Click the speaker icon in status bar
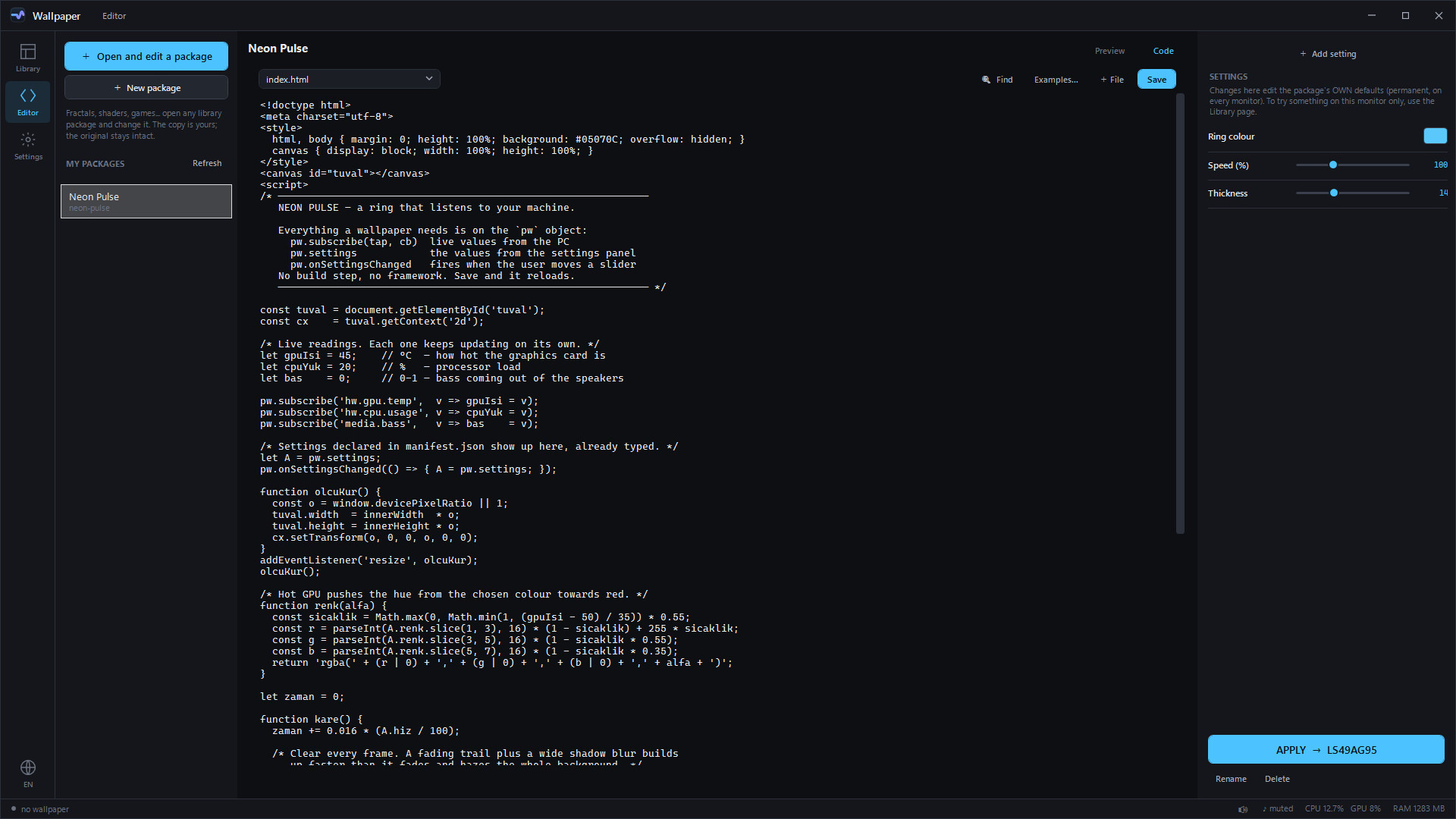This screenshot has height=819, width=1456. pos(1243,809)
